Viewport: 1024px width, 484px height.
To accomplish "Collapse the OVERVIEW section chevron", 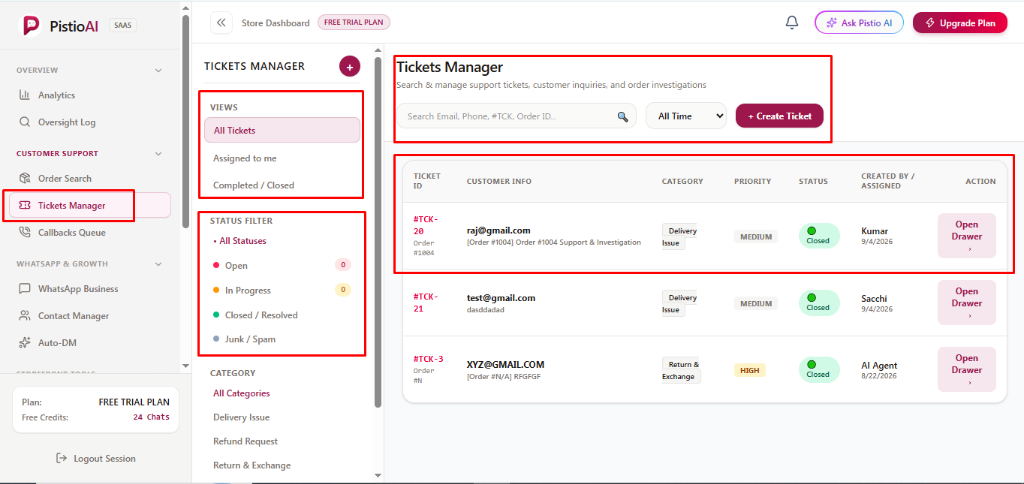I will [x=158, y=70].
